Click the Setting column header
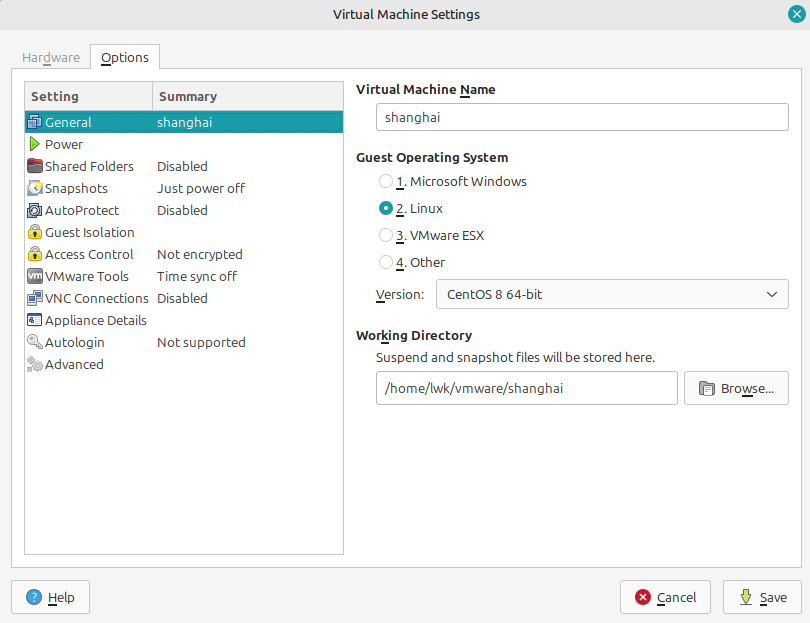The height and width of the screenshot is (623, 810). point(88,96)
